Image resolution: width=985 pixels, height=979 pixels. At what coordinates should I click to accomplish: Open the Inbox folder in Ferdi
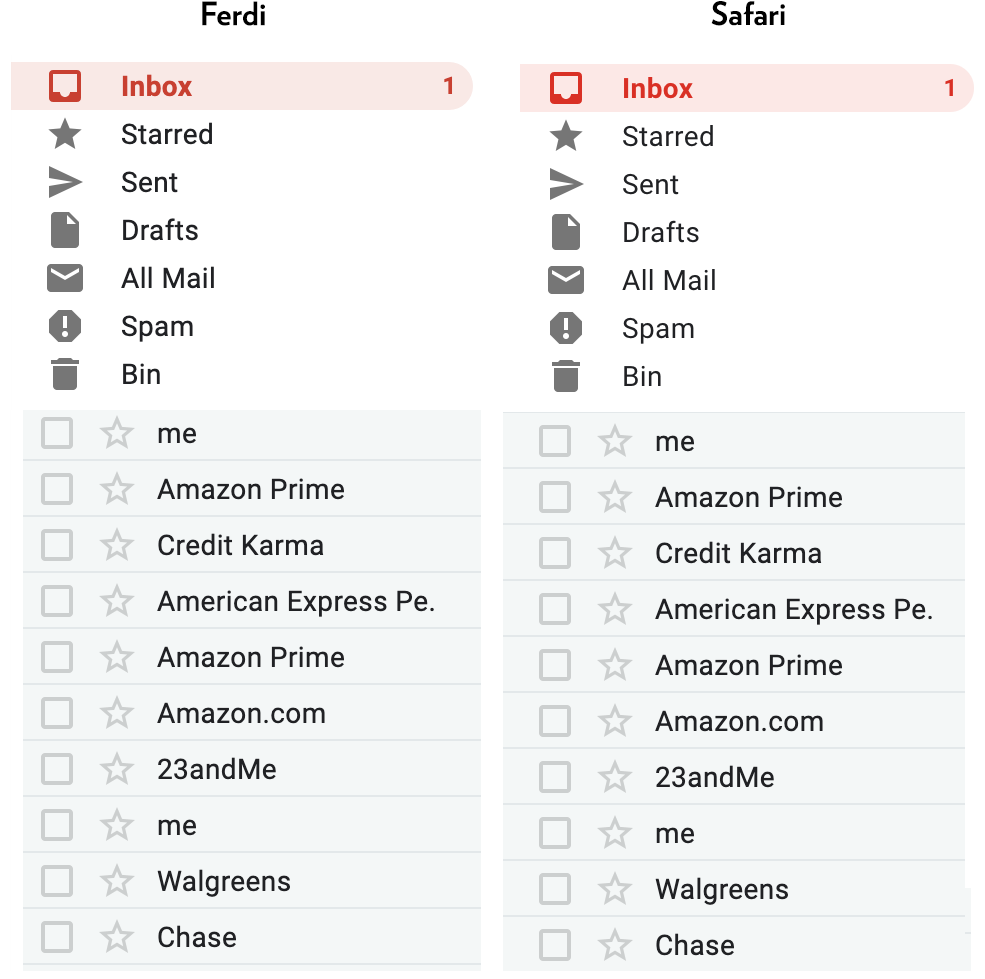click(155, 86)
